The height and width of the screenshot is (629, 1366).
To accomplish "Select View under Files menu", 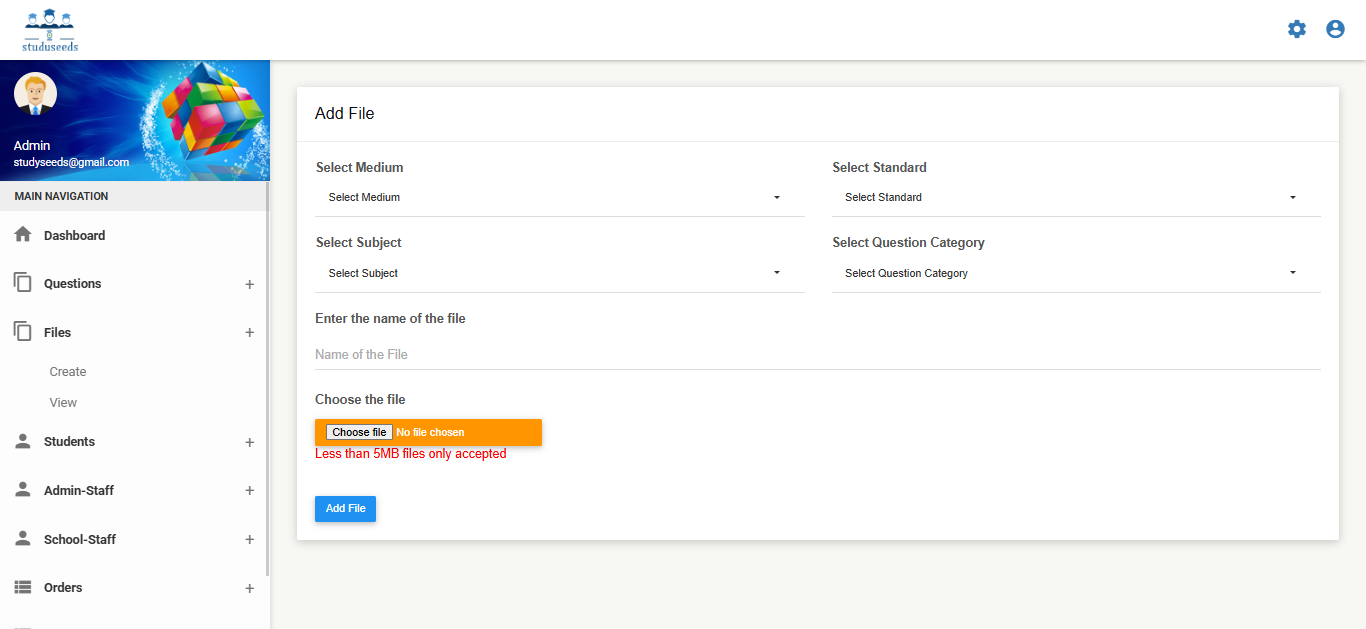I will tap(63, 403).
